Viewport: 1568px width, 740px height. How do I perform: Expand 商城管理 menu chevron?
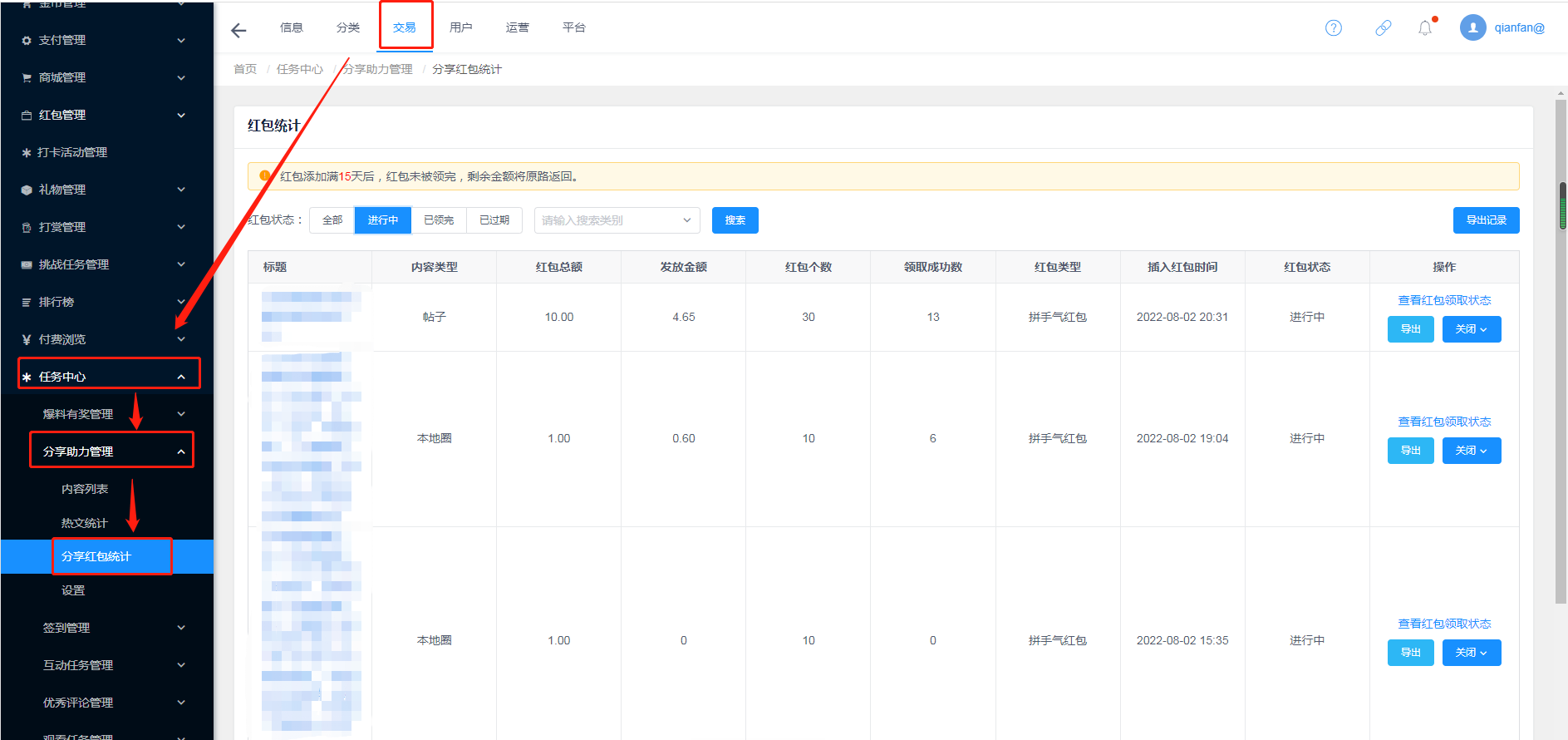pyautogui.click(x=181, y=78)
